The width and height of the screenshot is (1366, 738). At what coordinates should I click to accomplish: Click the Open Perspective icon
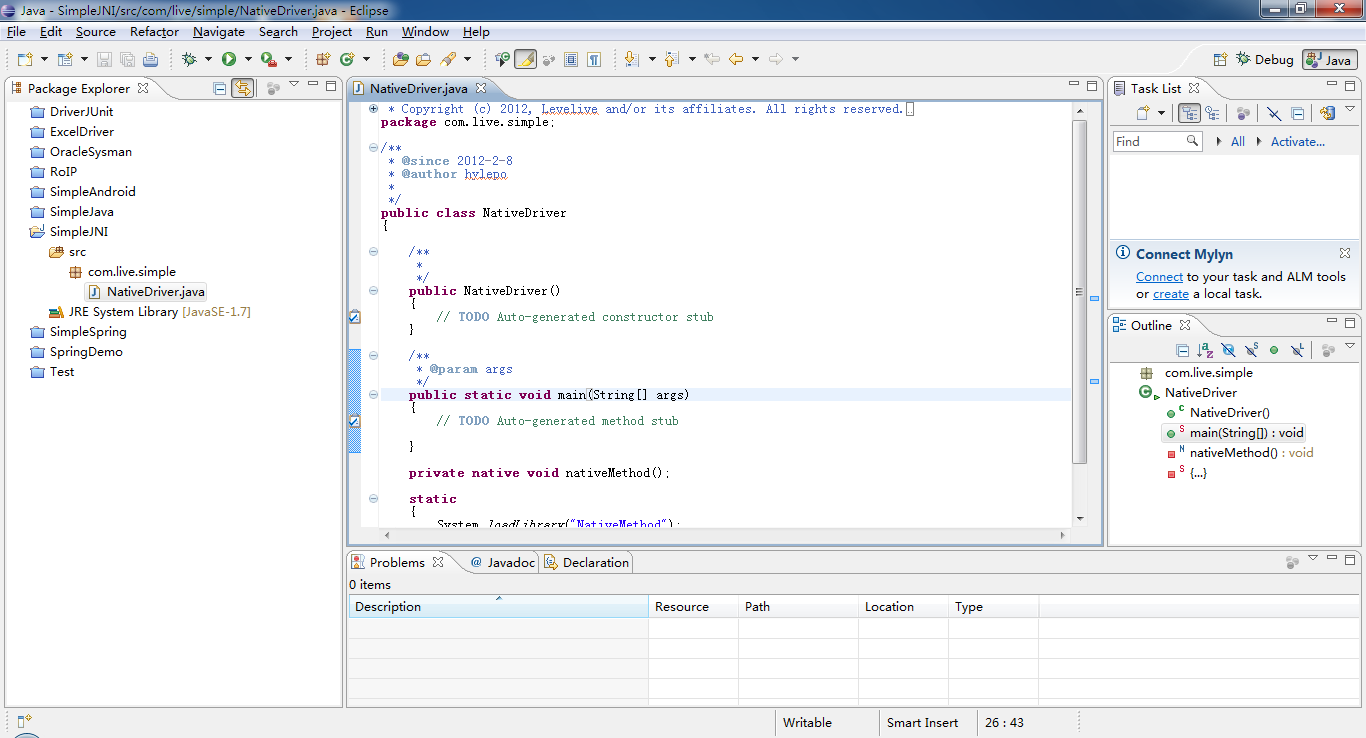(x=1220, y=60)
